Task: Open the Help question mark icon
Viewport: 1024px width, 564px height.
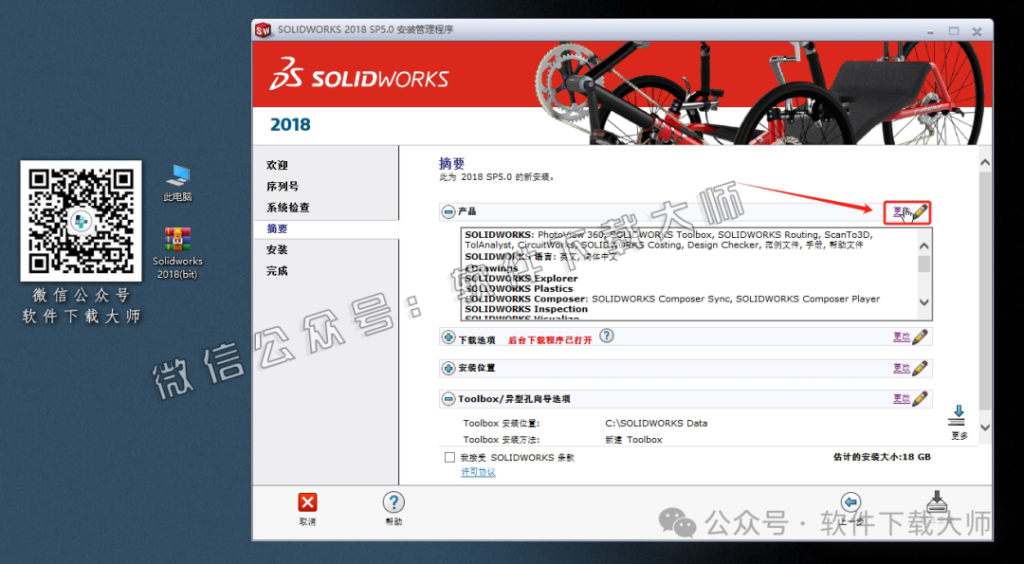Action: (393, 502)
